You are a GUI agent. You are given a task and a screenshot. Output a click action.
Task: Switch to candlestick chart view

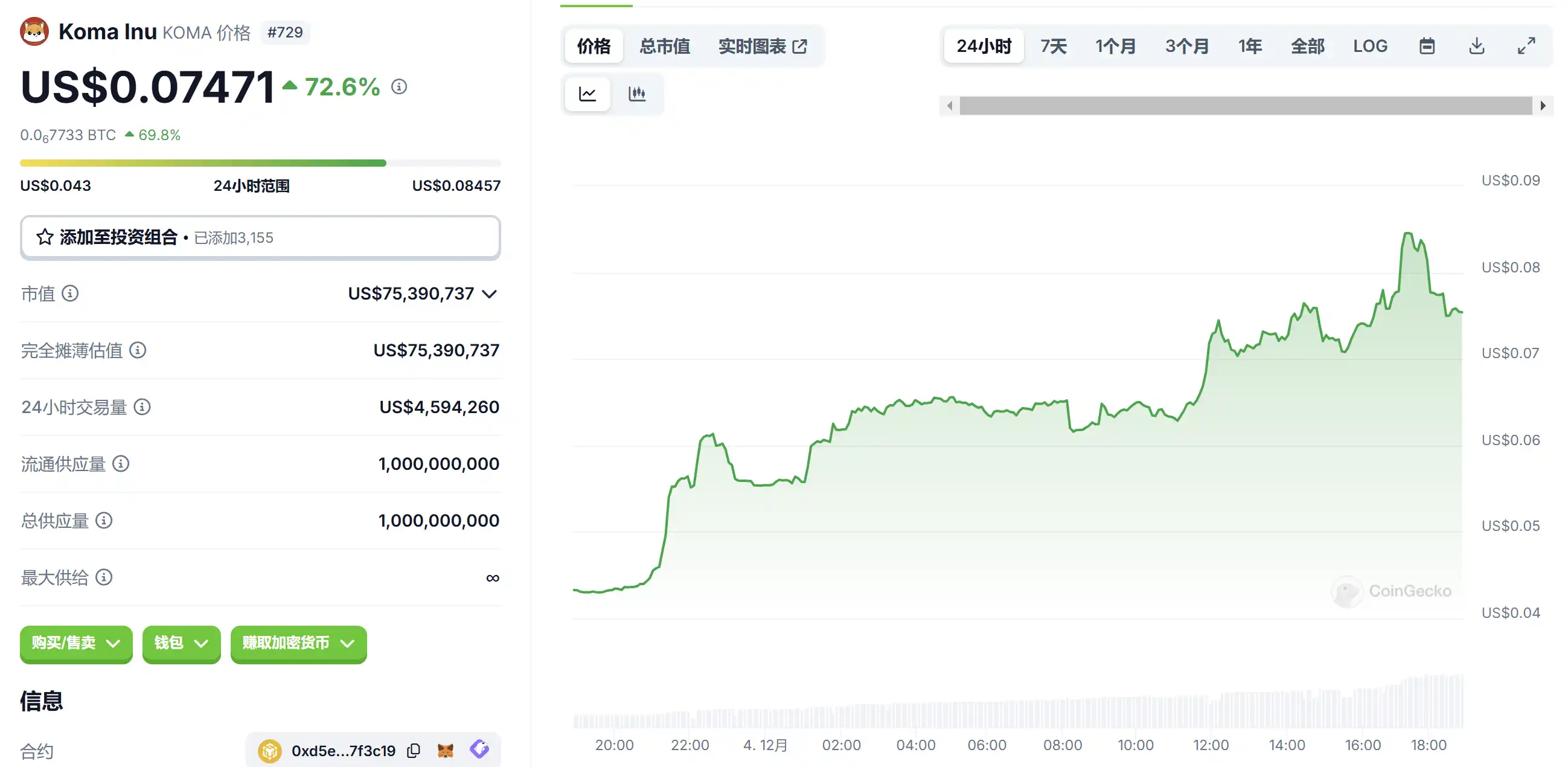637,94
